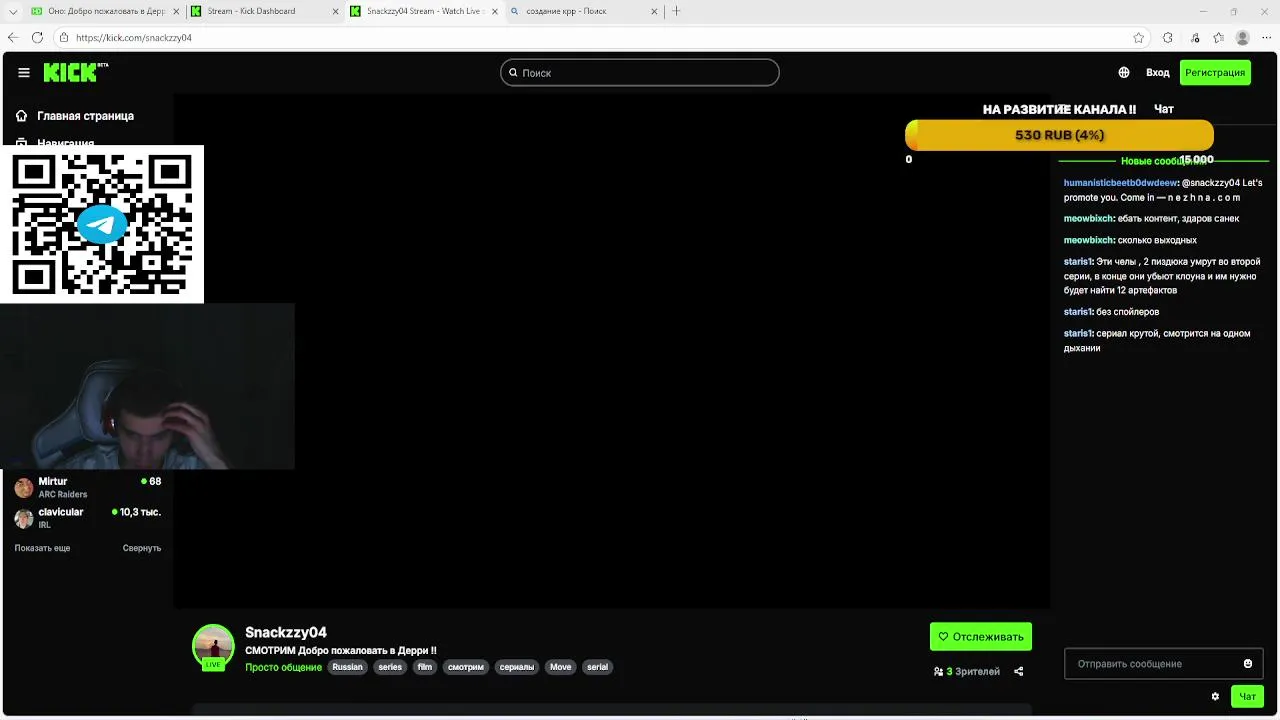Open the Просто общение category link
The image size is (1280, 720).
click(x=284, y=667)
